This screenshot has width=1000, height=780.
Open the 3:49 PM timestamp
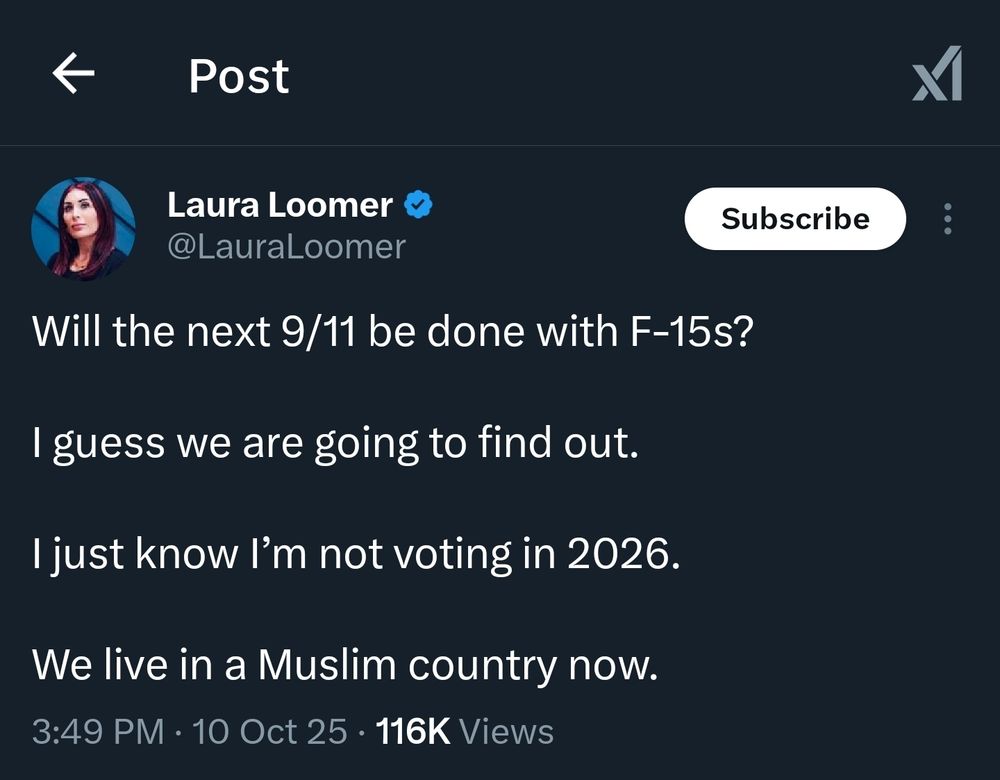pos(98,732)
